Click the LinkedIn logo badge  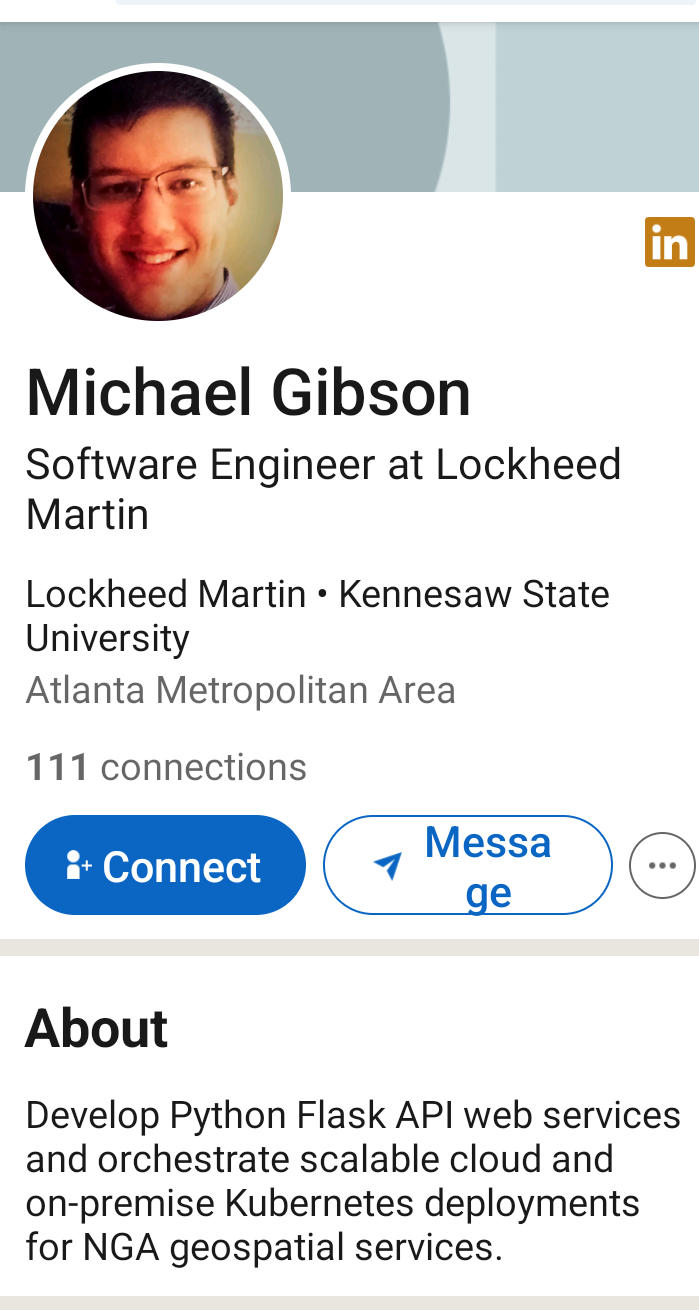tap(669, 242)
